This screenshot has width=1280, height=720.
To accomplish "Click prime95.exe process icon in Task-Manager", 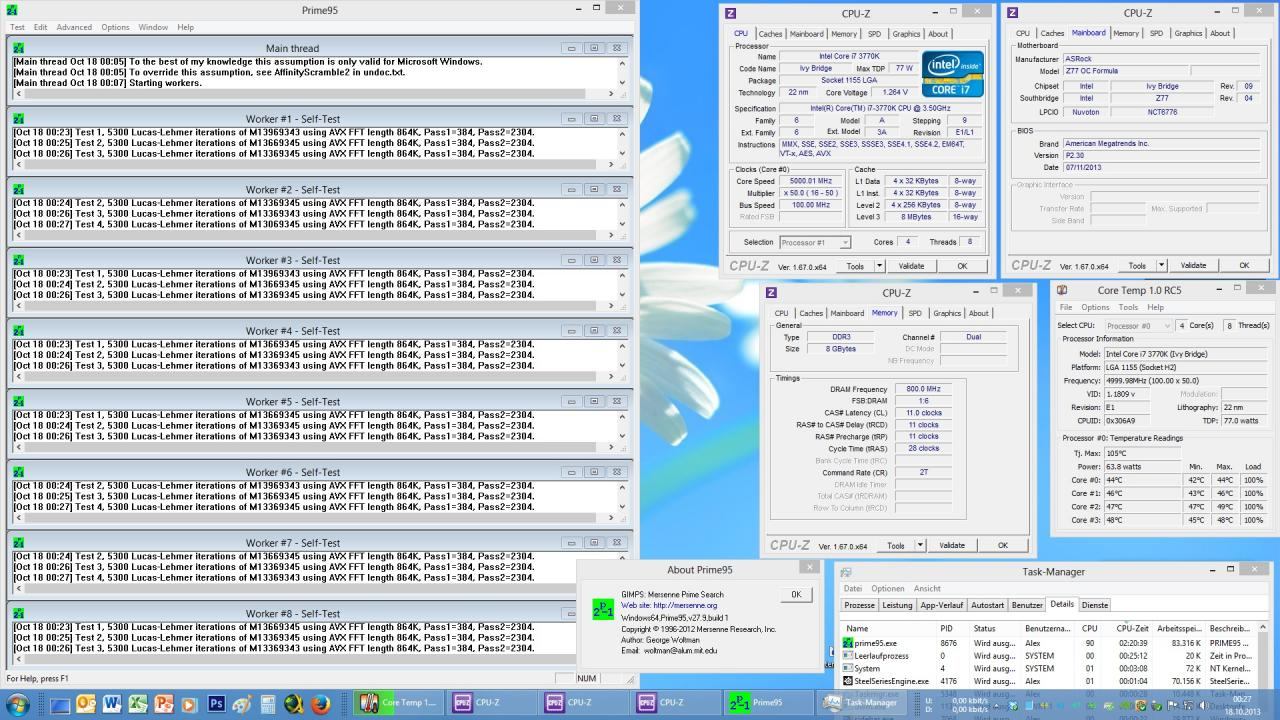I will click(x=848, y=643).
